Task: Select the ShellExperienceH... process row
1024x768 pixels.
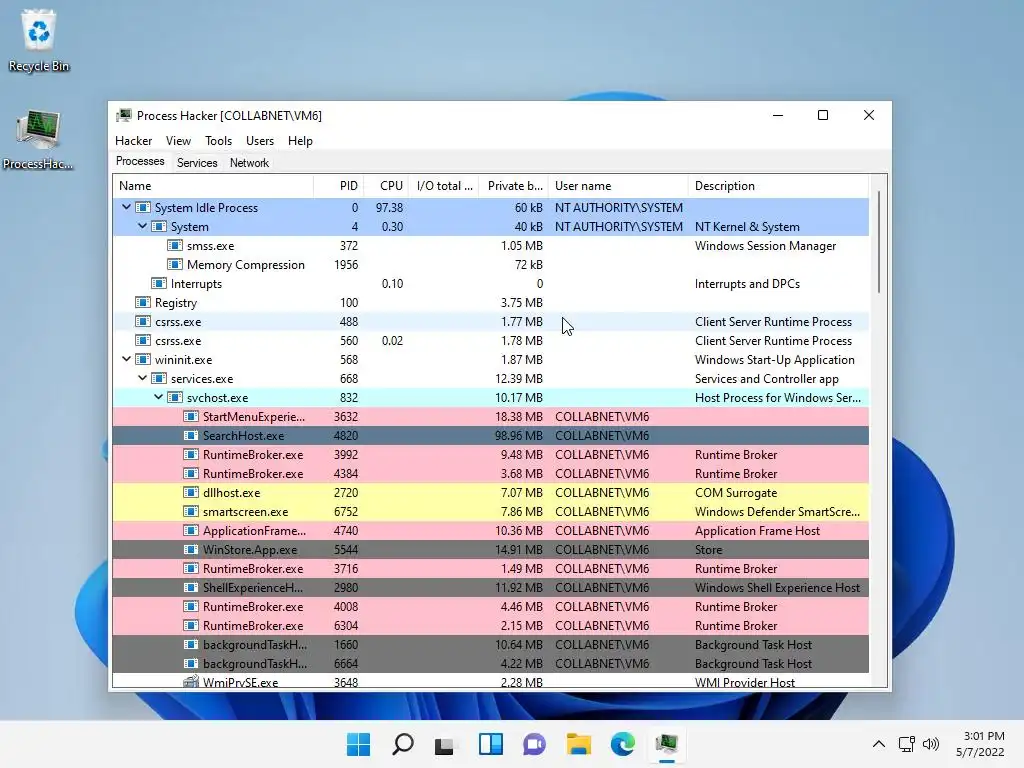Action: pos(491,587)
